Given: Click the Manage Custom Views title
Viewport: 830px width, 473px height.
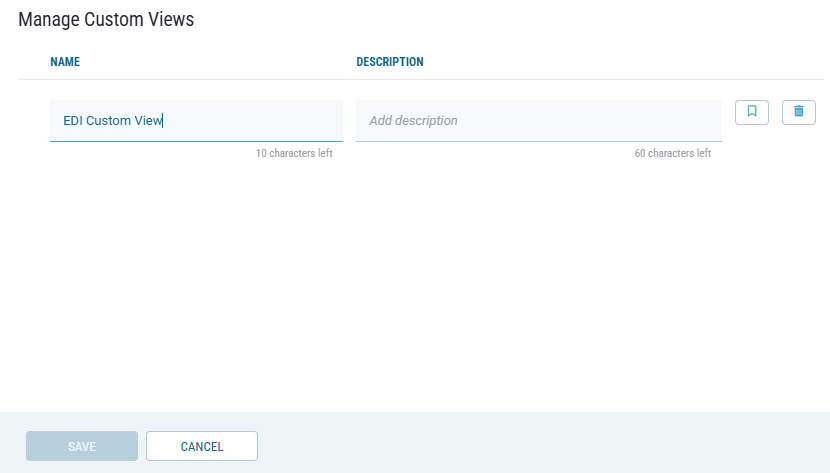Looking at the screenshot, I should tap(106, 20).
